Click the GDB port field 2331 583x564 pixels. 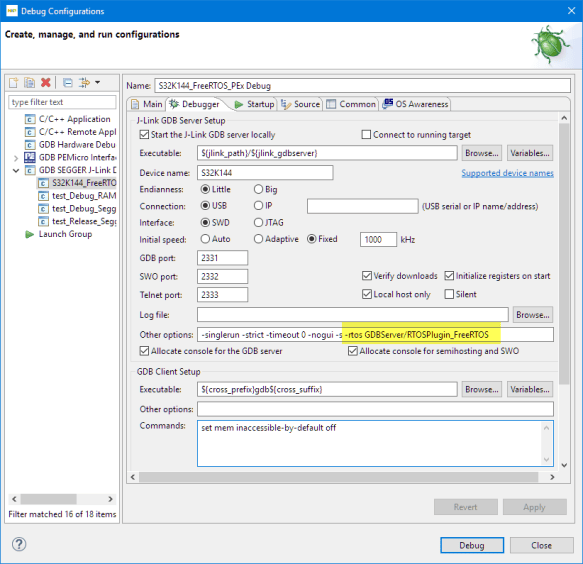[222, 258]
